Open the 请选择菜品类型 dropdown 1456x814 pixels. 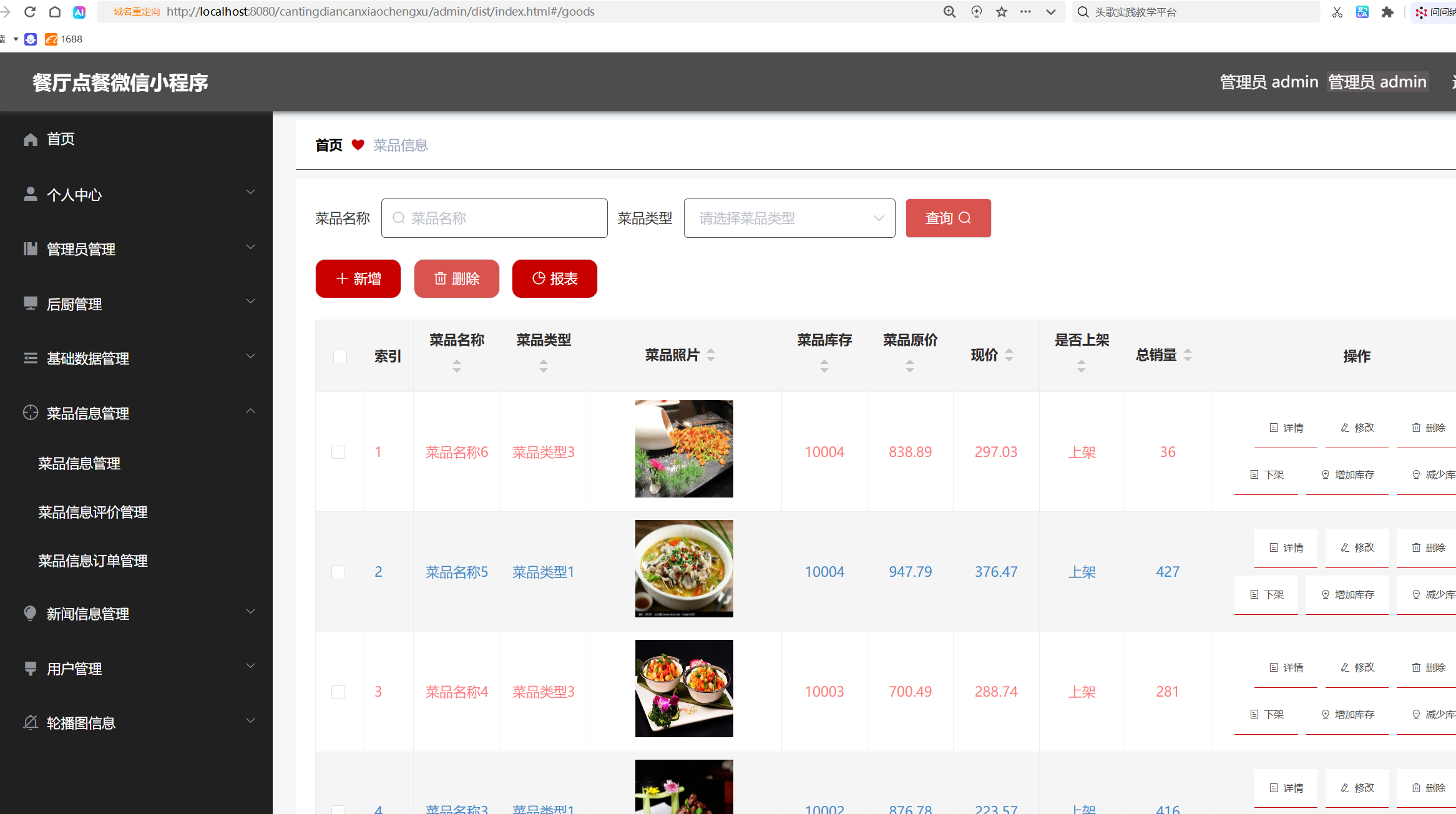pyautogui.click(x=789, y=218)
